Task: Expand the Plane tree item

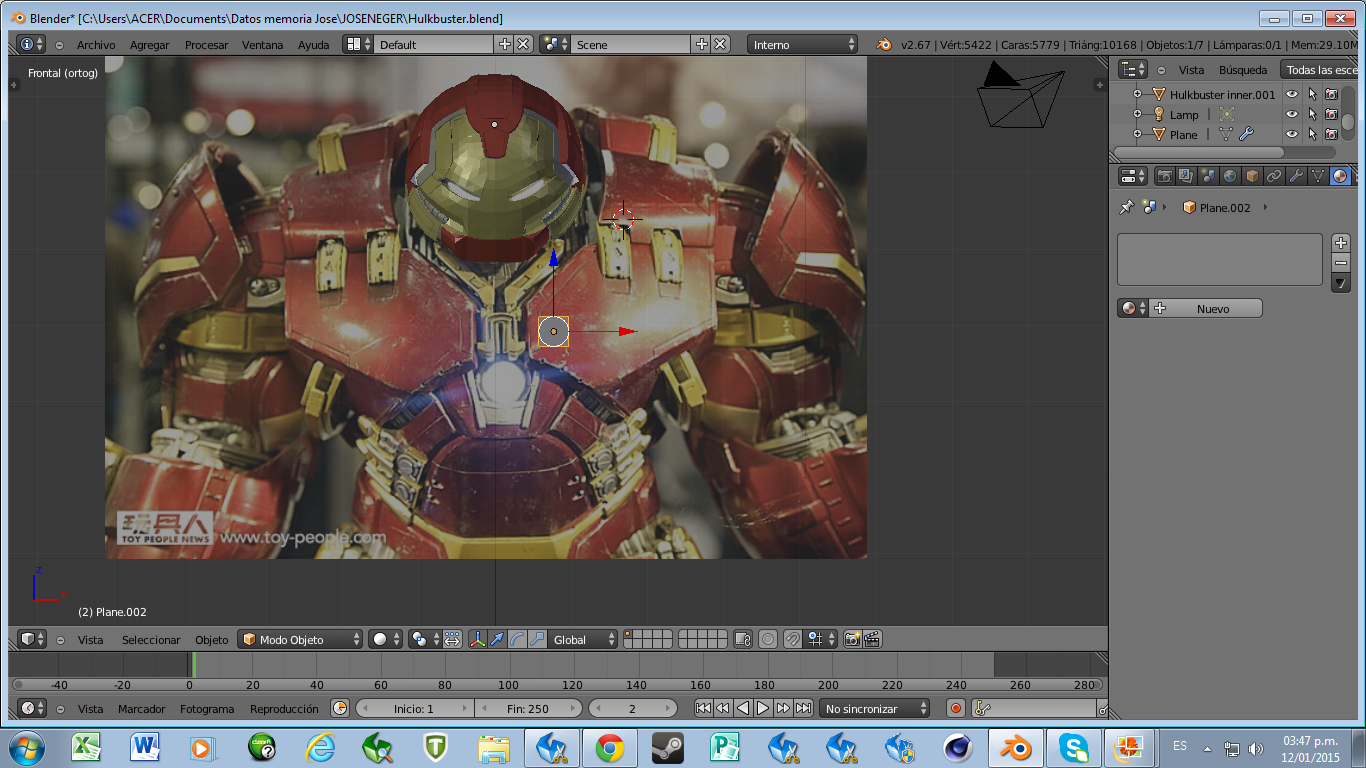Action: point(1137,134)
